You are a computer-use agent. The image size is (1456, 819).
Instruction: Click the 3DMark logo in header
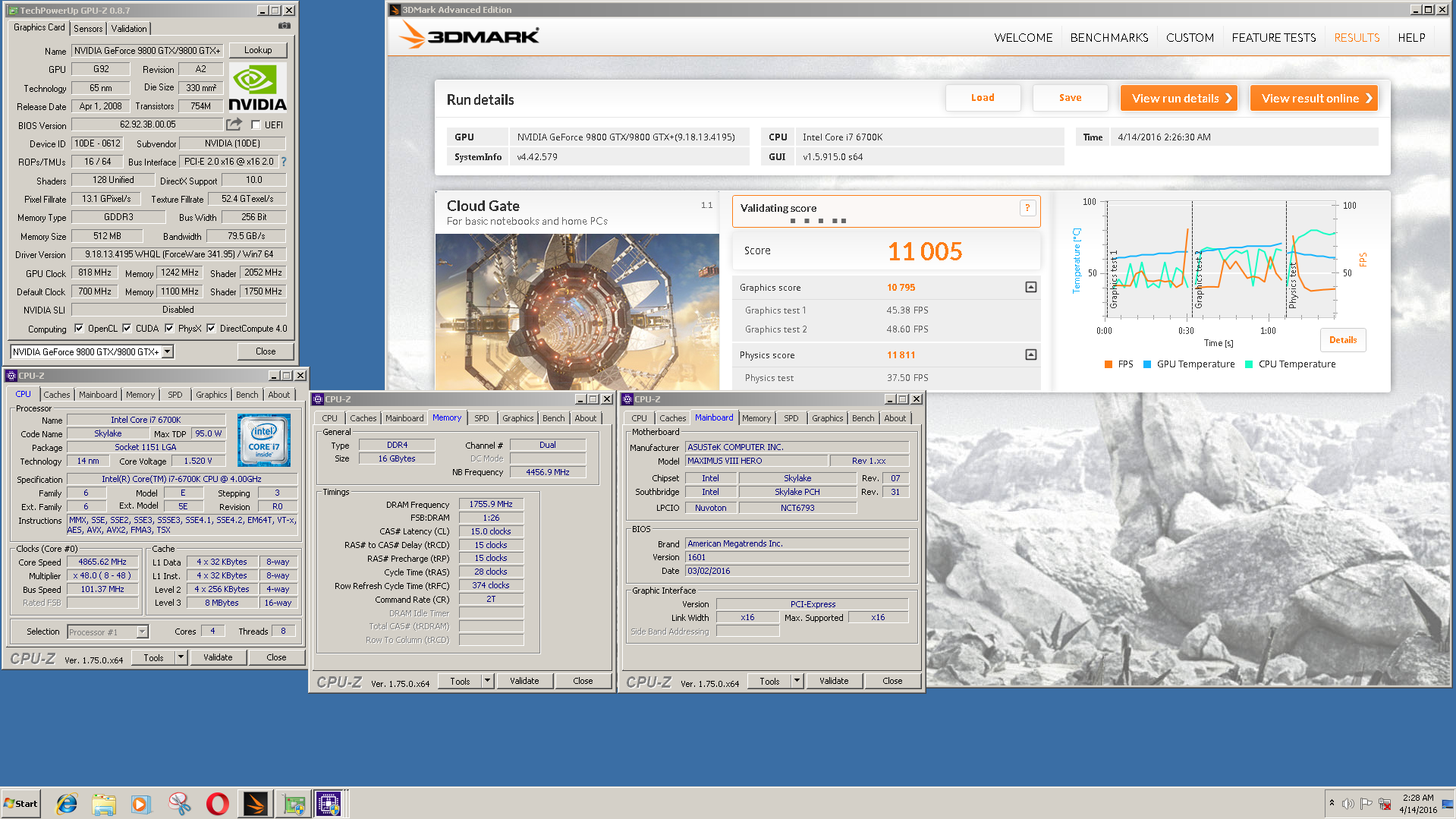[x=469, y=35]
